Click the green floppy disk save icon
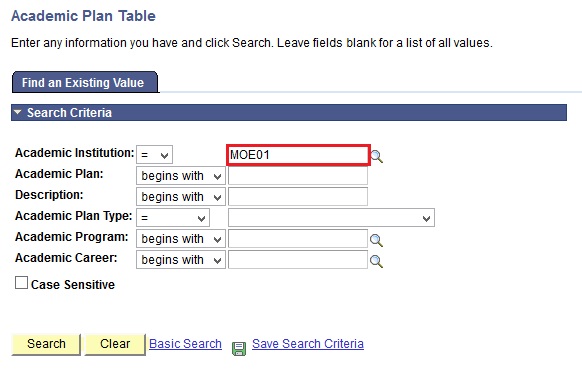Screen dimensions: 582x371 [x=239, y=348]
